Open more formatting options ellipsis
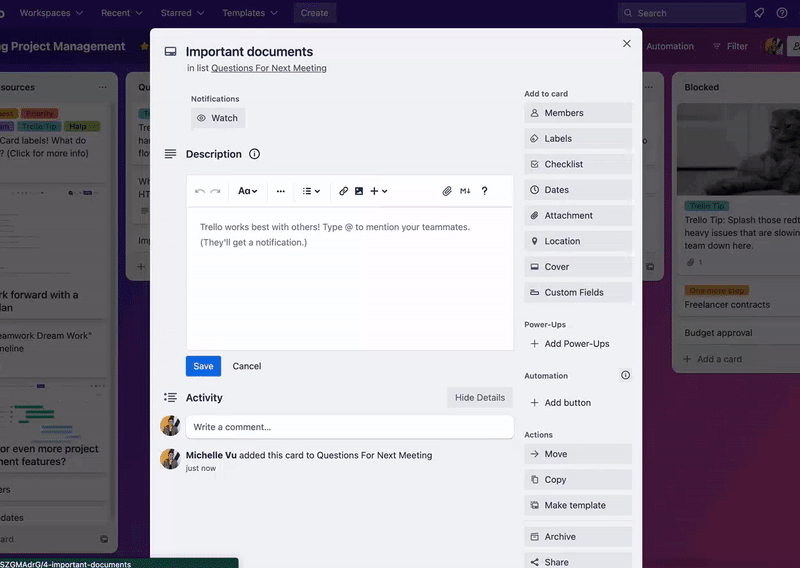Viewport: 800px width, 568px height. (x=281, y=191)
